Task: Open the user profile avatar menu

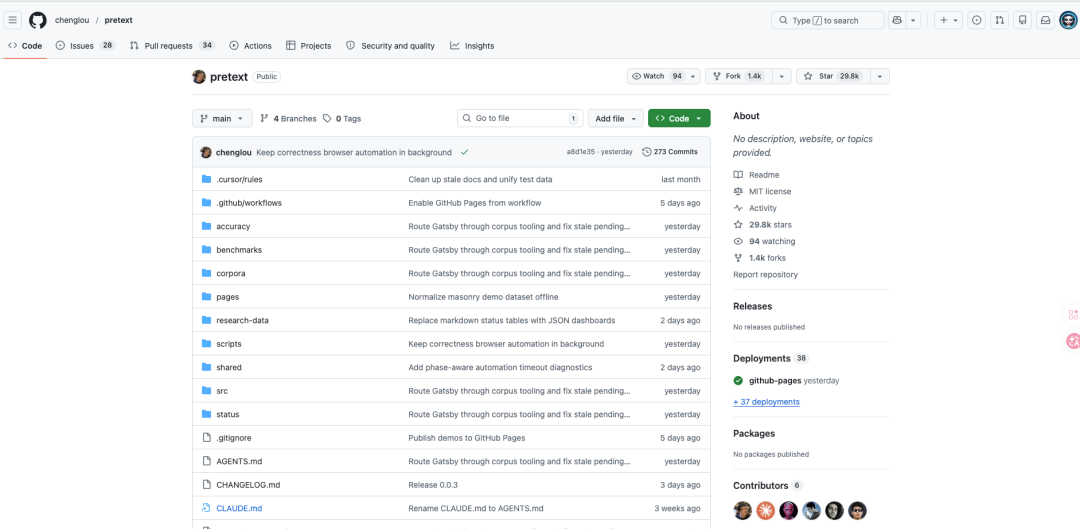Action: (1068, 20)
